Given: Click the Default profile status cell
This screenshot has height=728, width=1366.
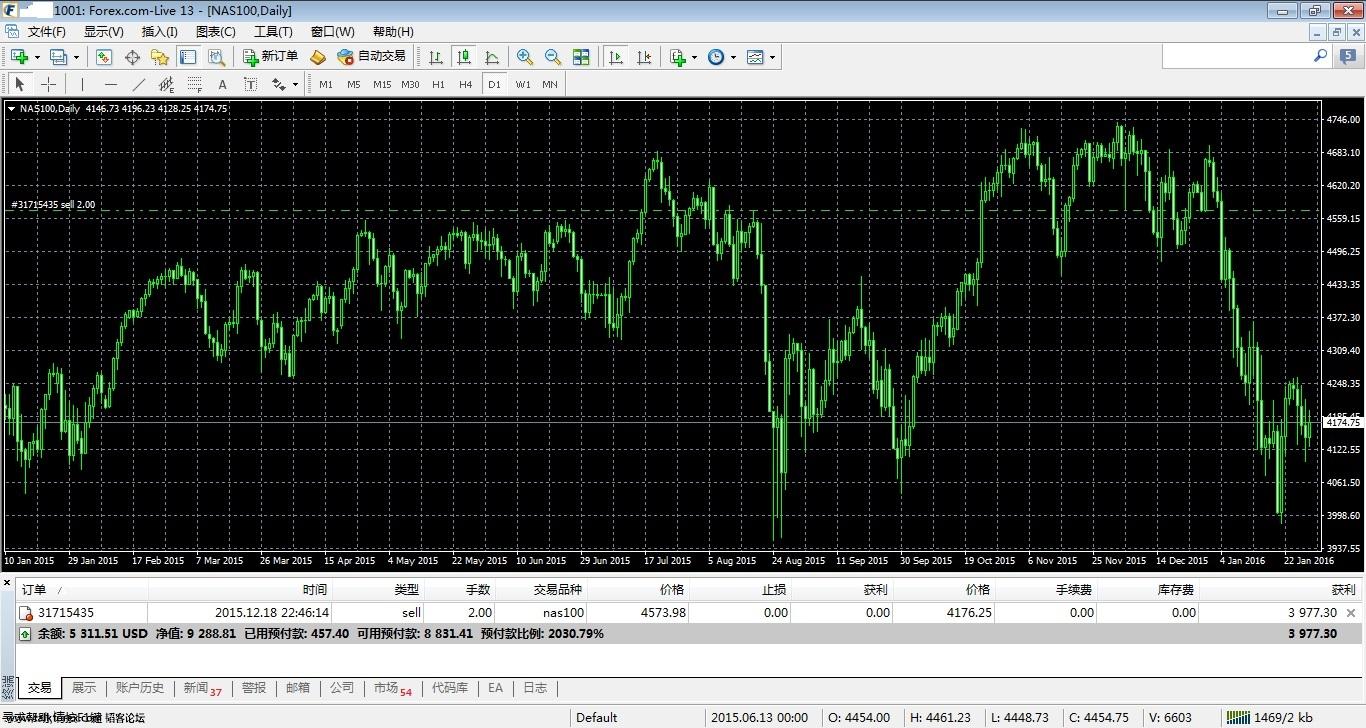Looking at the screenshot, I should 636,717.
